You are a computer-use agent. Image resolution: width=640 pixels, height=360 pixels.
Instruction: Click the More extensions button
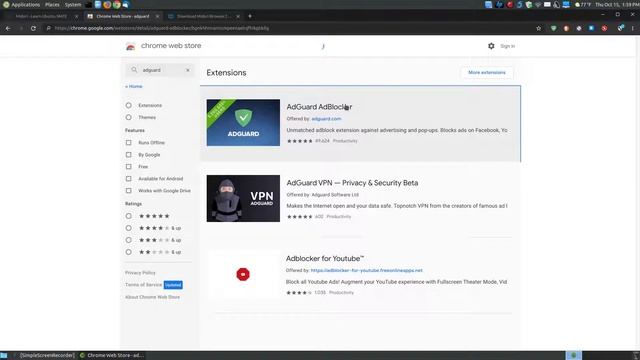point(487,72)
